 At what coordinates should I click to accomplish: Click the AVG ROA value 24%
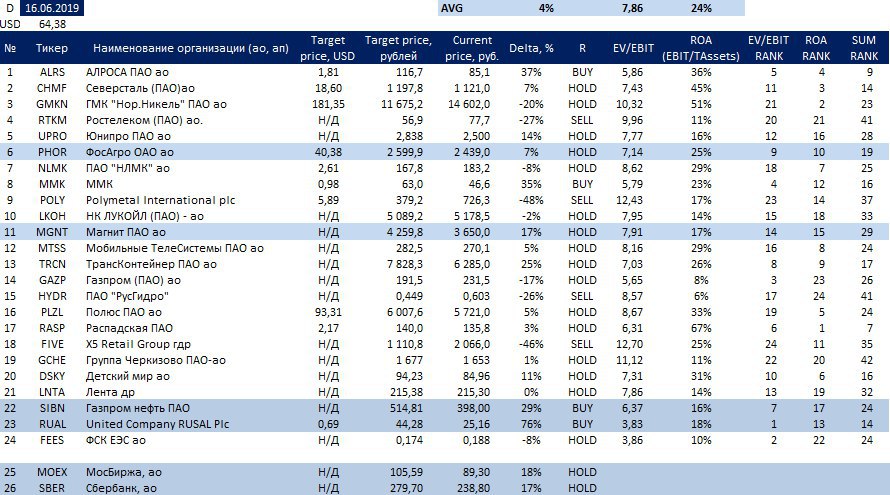coord(701,8)
